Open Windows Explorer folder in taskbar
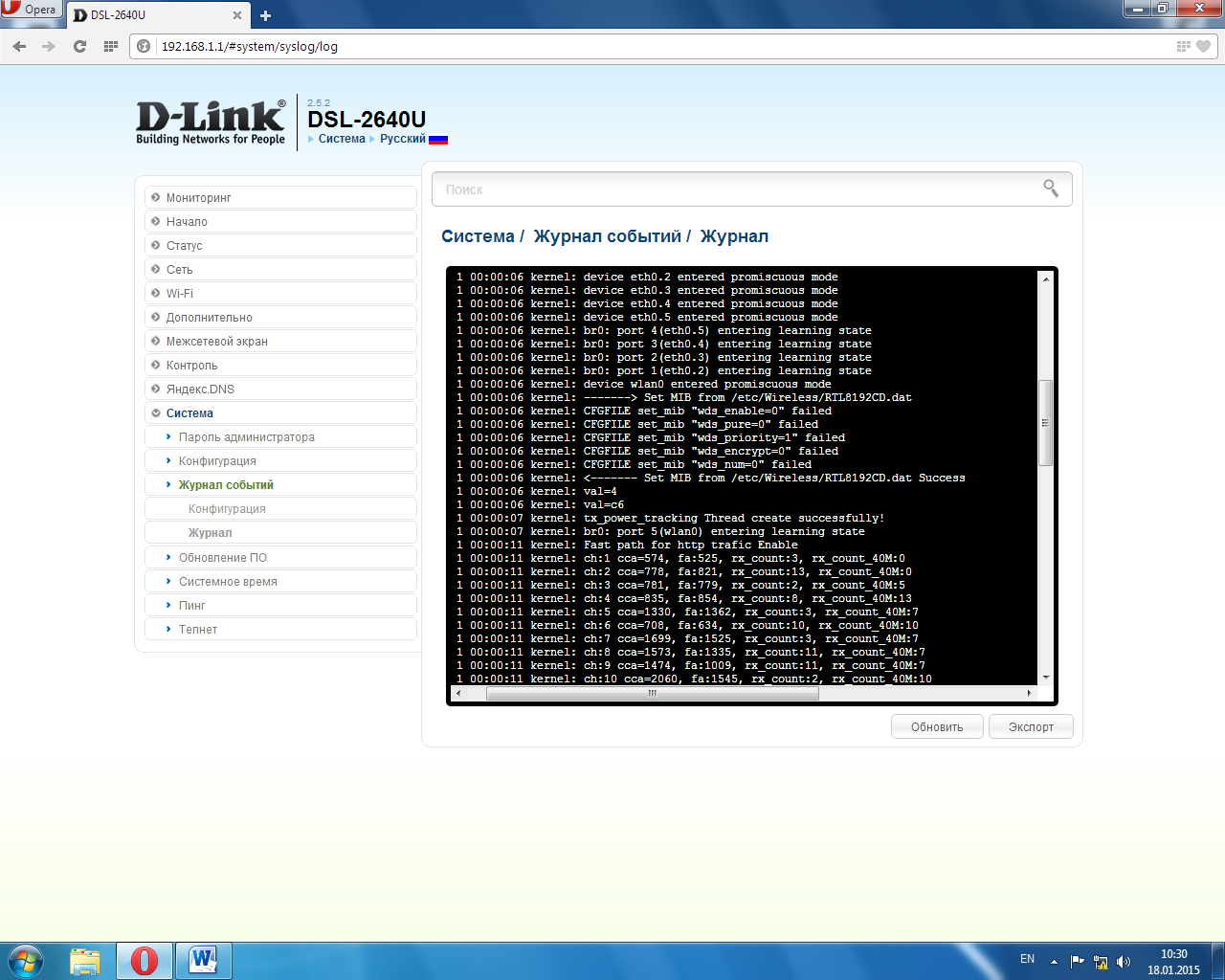1225x980 pixels. (x=85, y=960)
